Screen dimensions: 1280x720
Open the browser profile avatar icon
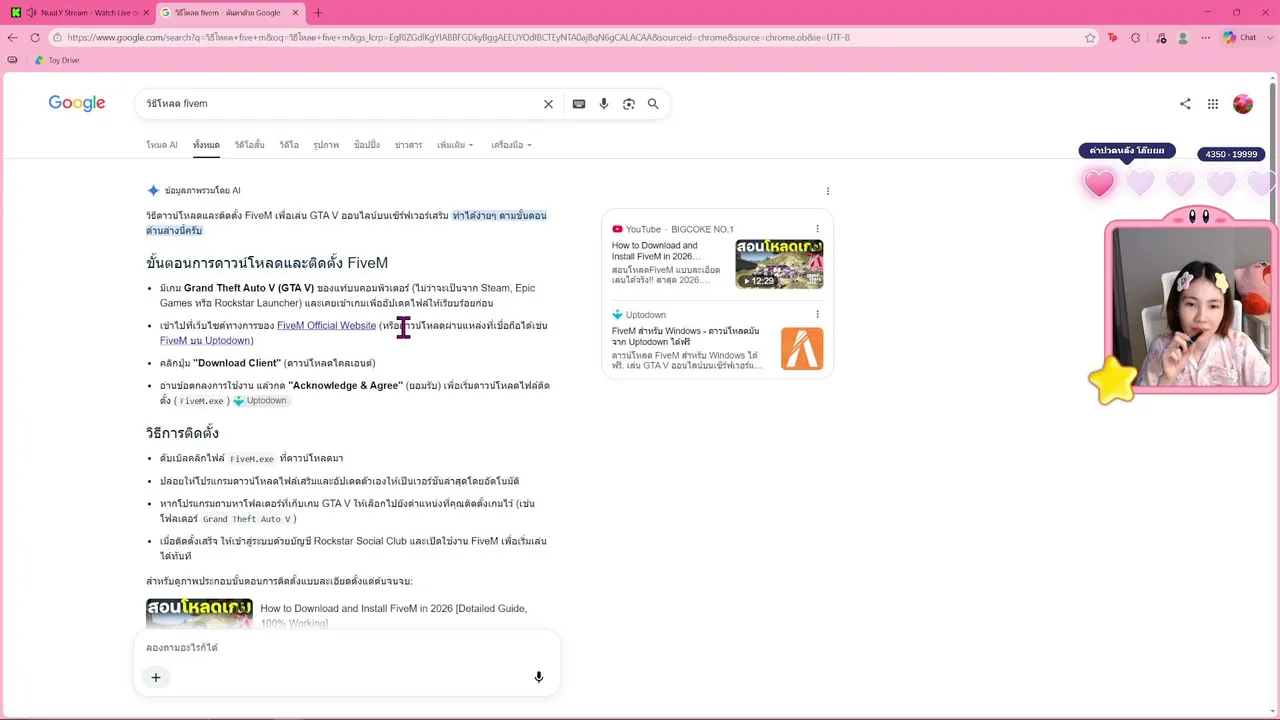pos(1183,38)
